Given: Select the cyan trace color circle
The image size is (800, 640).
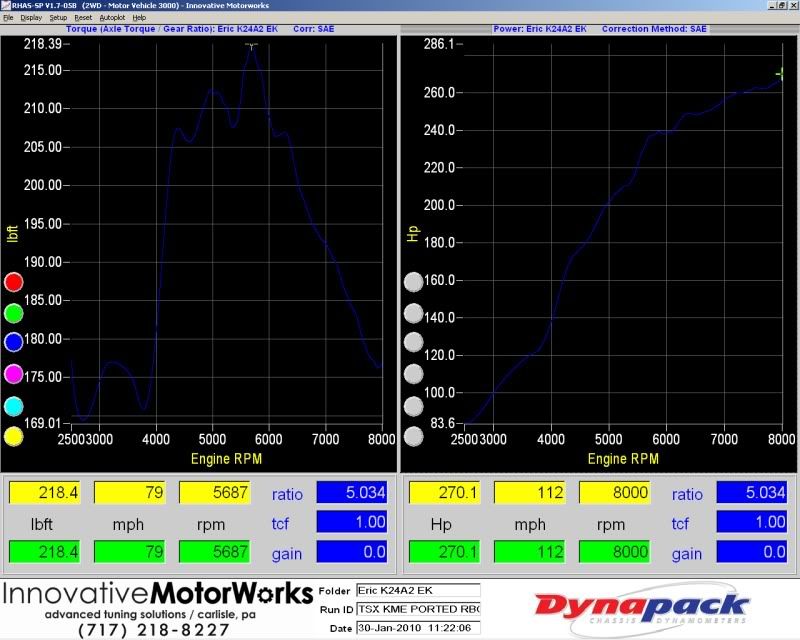Looking at the screenshot, I should click(14, 406).
